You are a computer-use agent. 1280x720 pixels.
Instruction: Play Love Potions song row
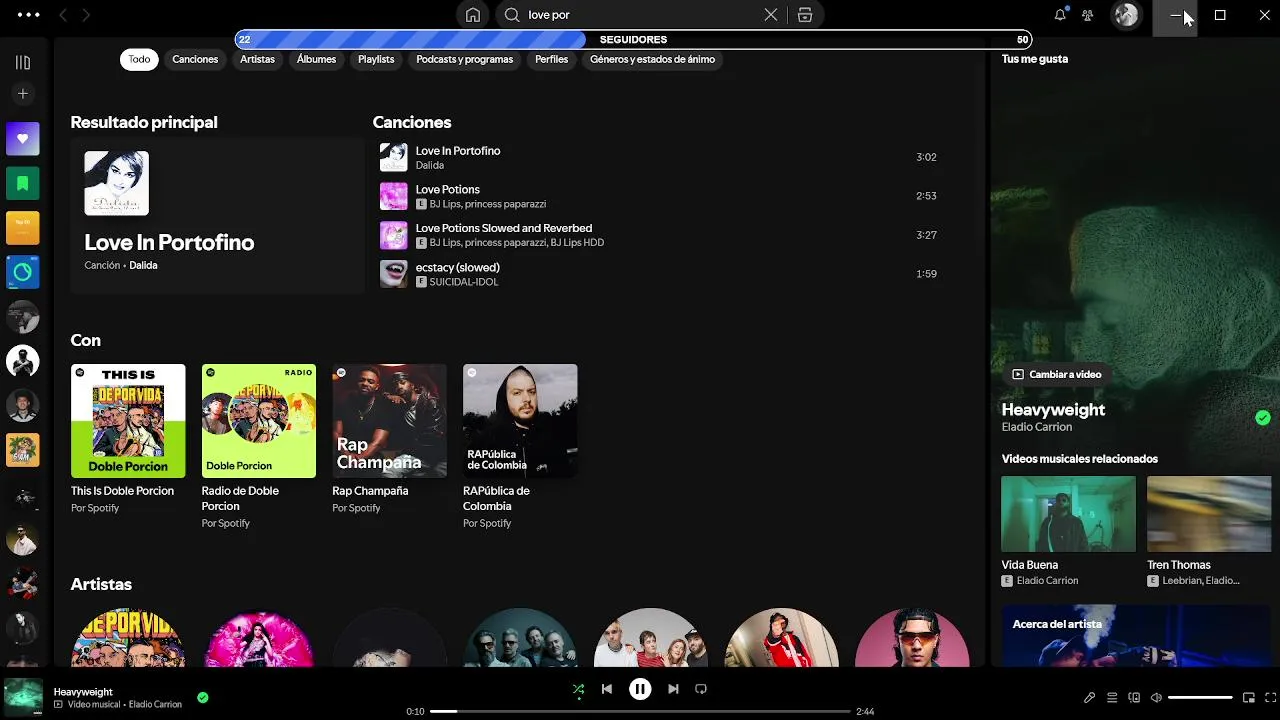(661, 196)
